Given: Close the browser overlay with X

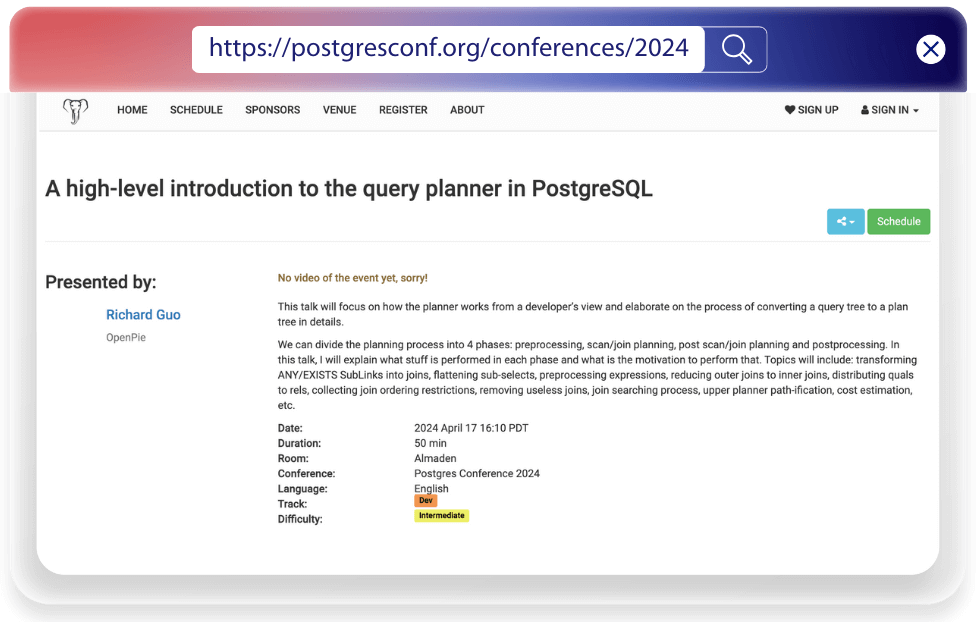Looking at the screenshot, I should pyautogui.click(x=931, y=49).
